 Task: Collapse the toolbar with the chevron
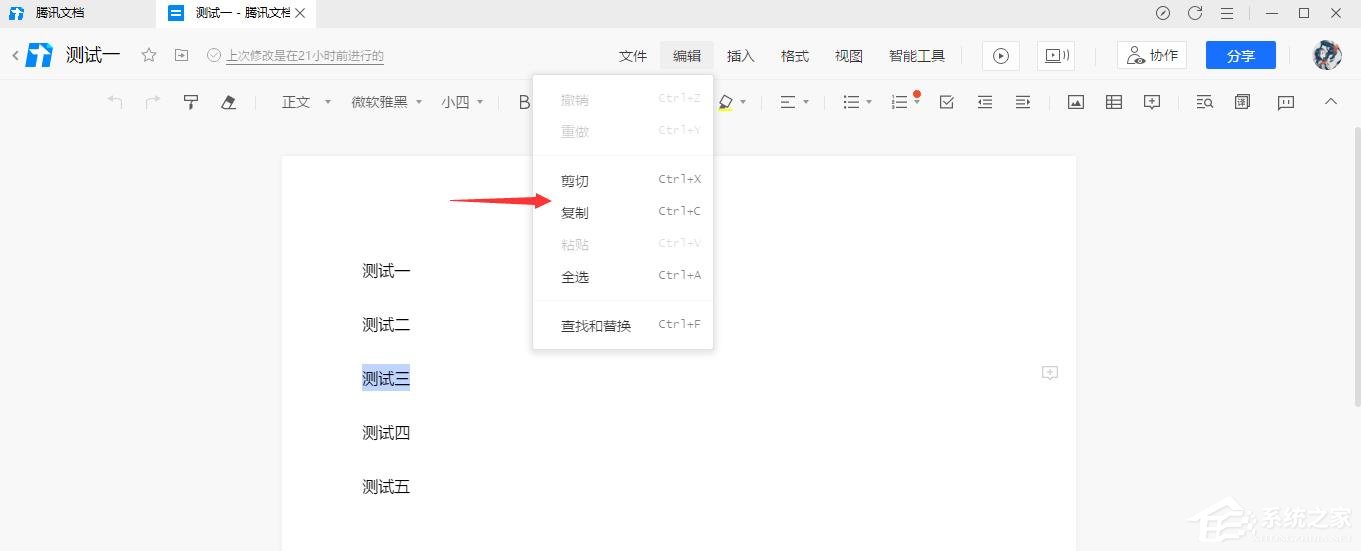coord(1330,101)
